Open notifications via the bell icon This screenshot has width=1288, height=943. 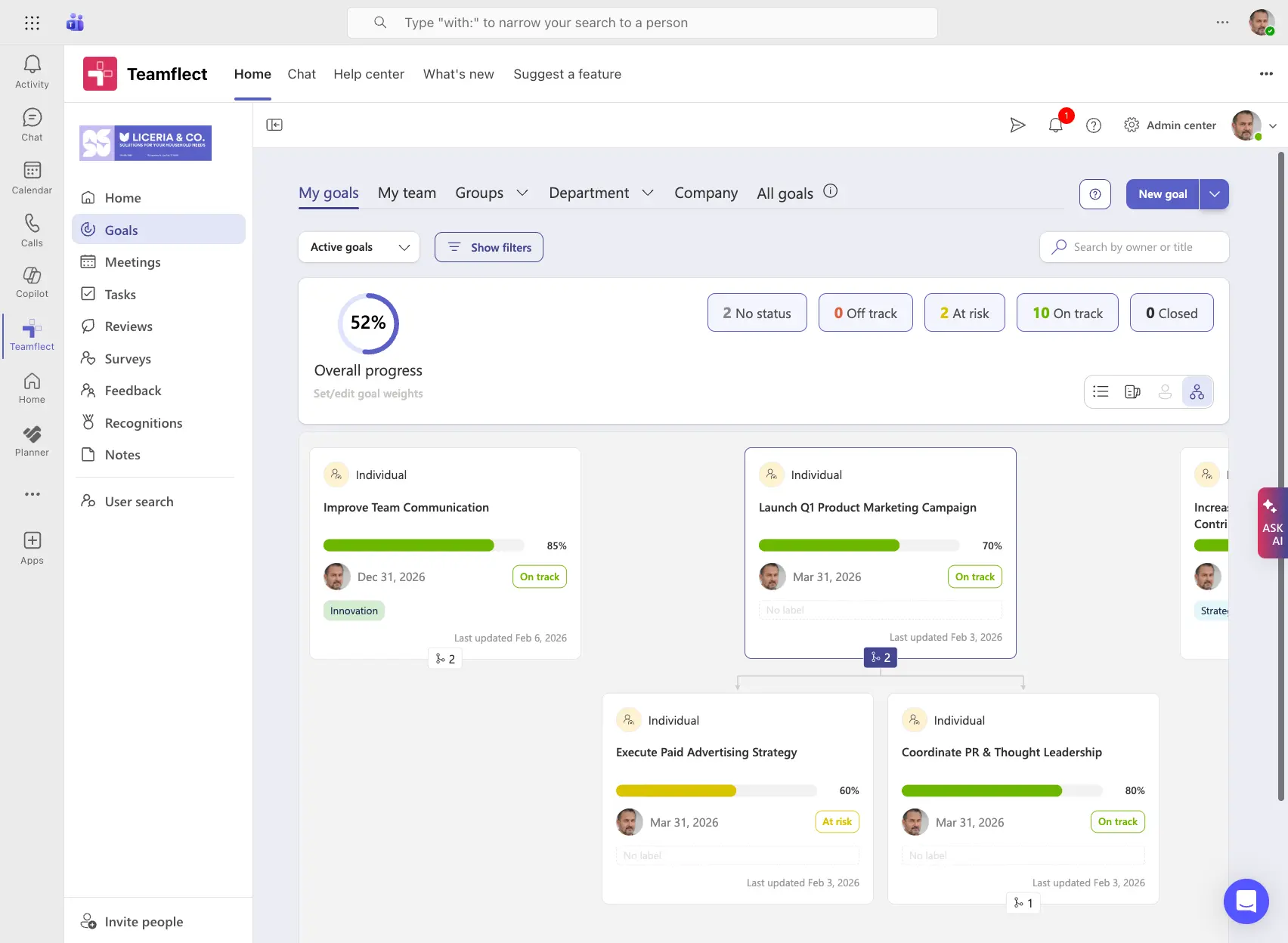1056,125
